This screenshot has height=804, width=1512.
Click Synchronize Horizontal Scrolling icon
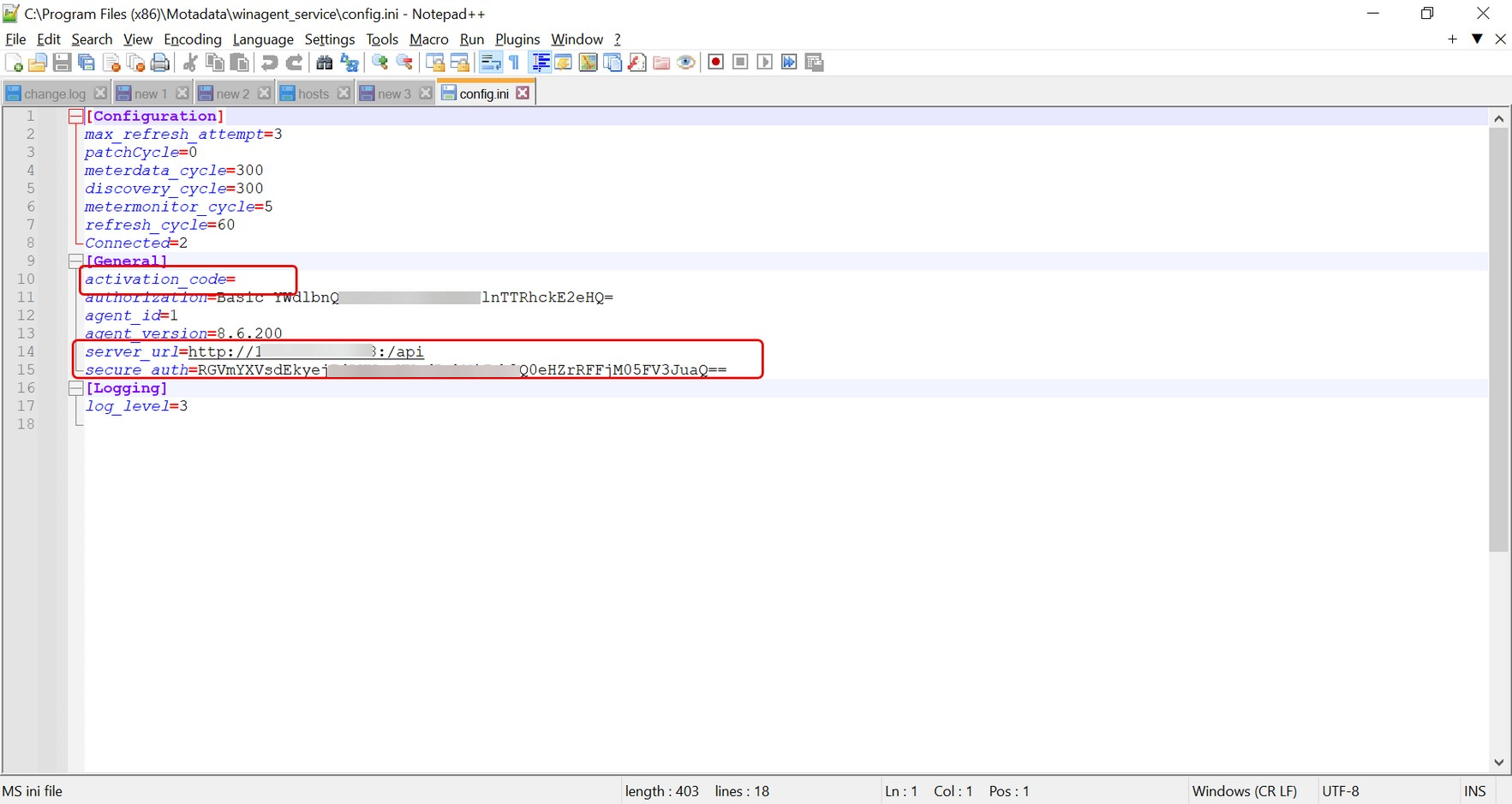pyautogui.click(x=460, y=63)
